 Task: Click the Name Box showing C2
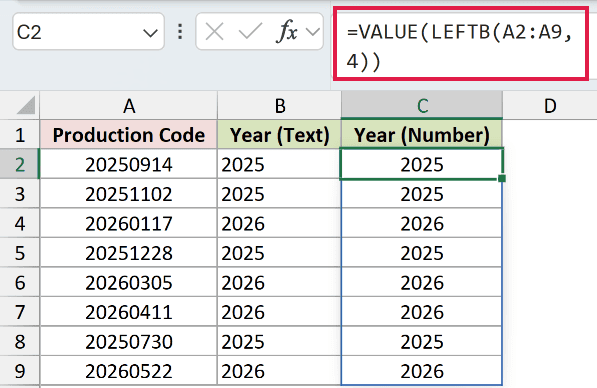coord(88,32)
